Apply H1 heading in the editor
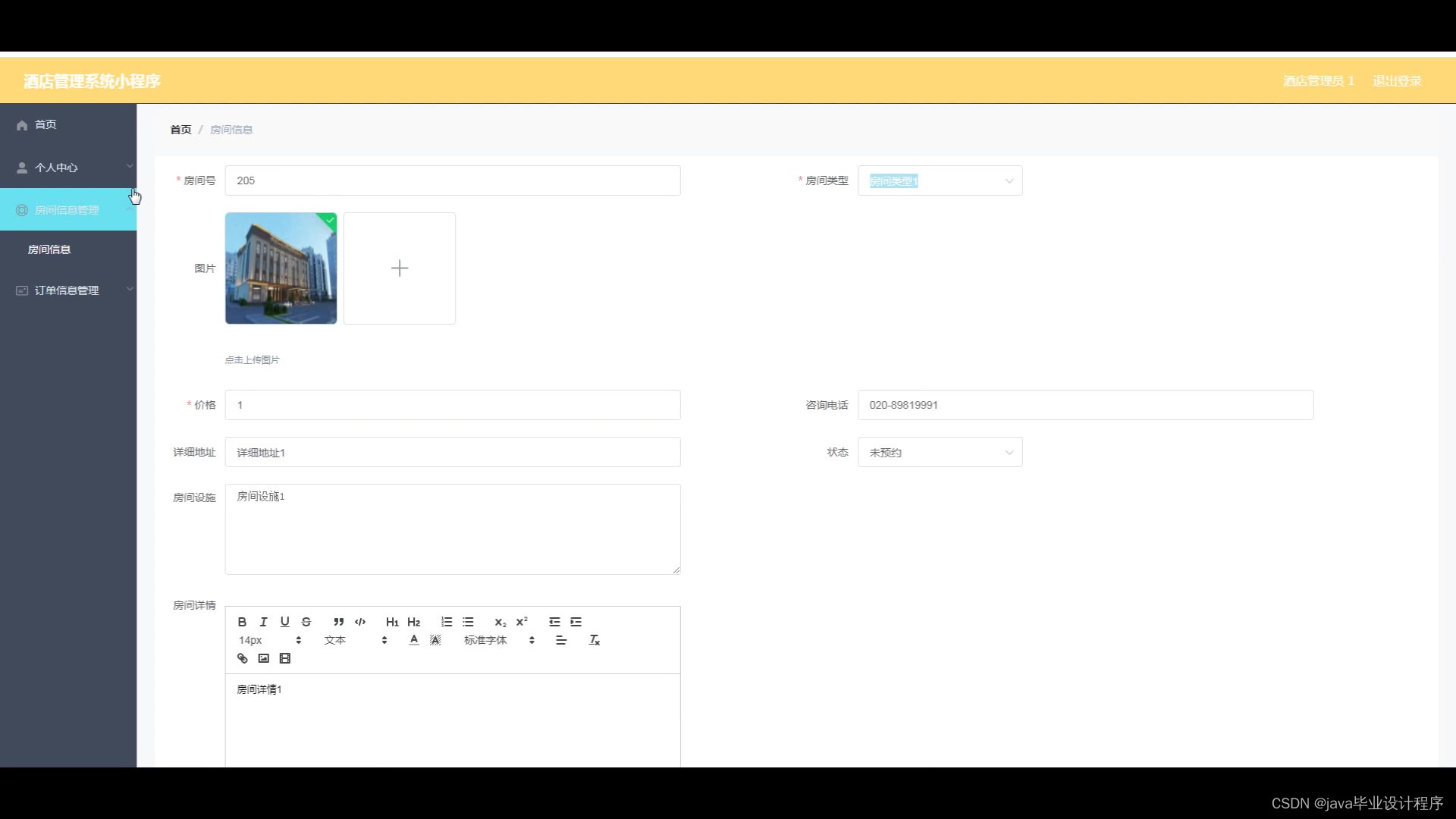 tap(391, 622)
